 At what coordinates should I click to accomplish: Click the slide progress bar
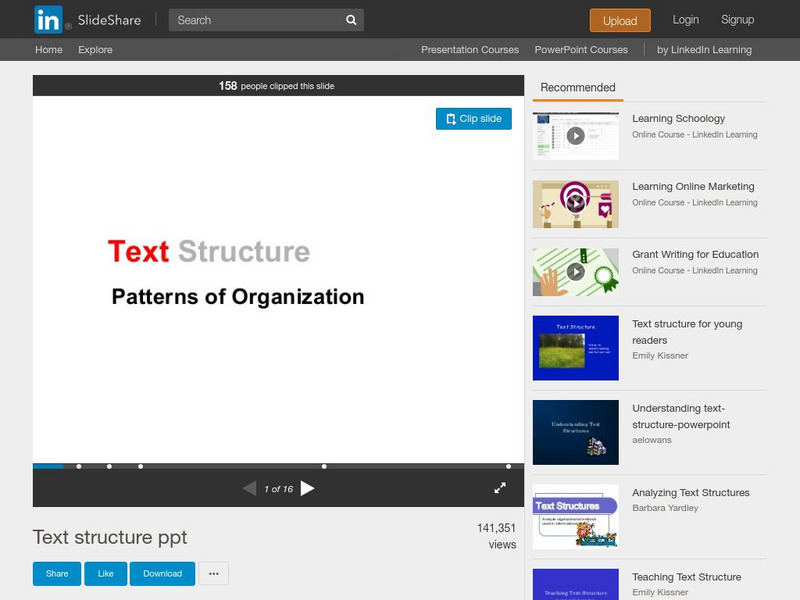point(278,466)
